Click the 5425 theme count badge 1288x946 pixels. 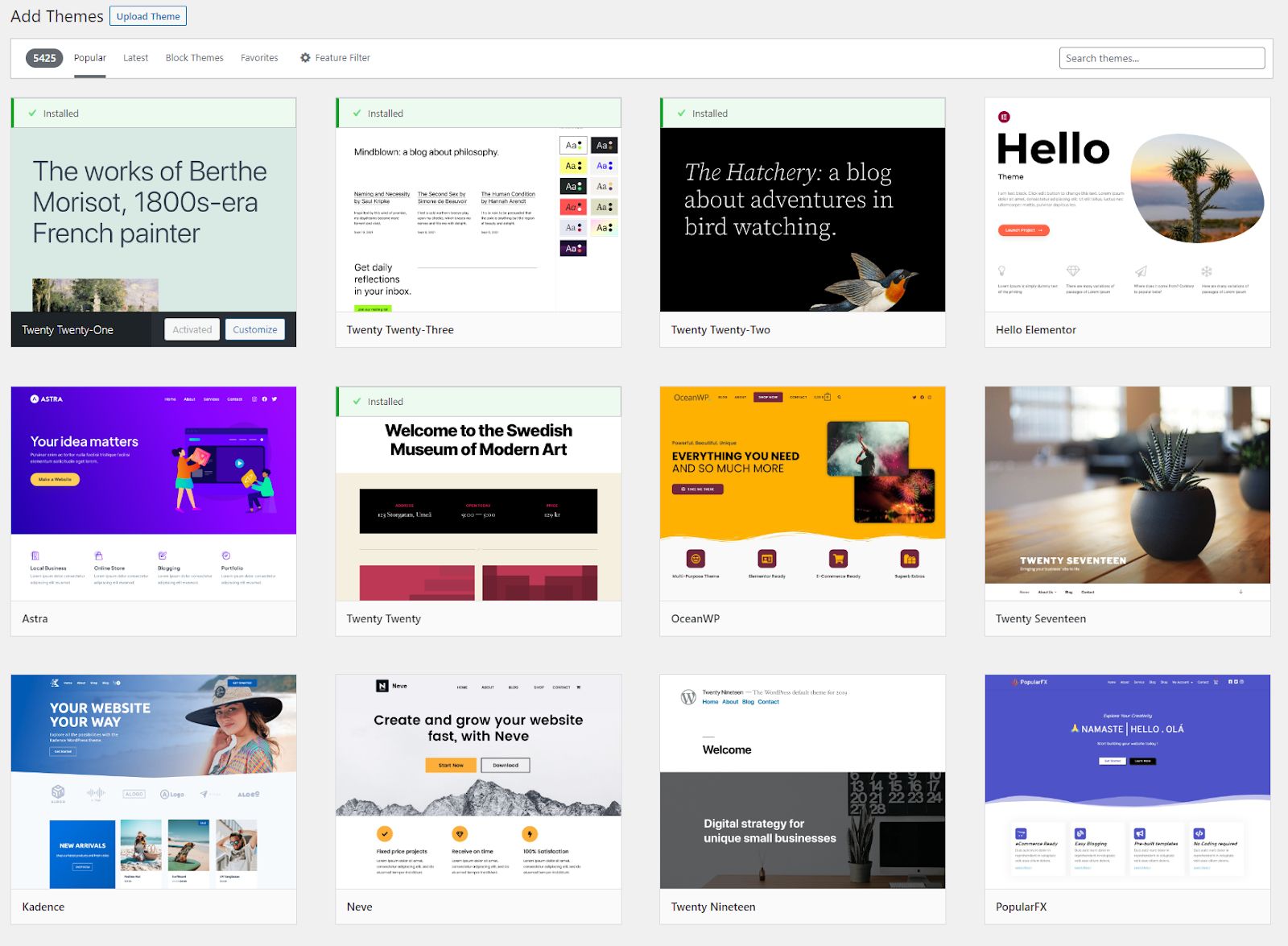click(44, 57)
